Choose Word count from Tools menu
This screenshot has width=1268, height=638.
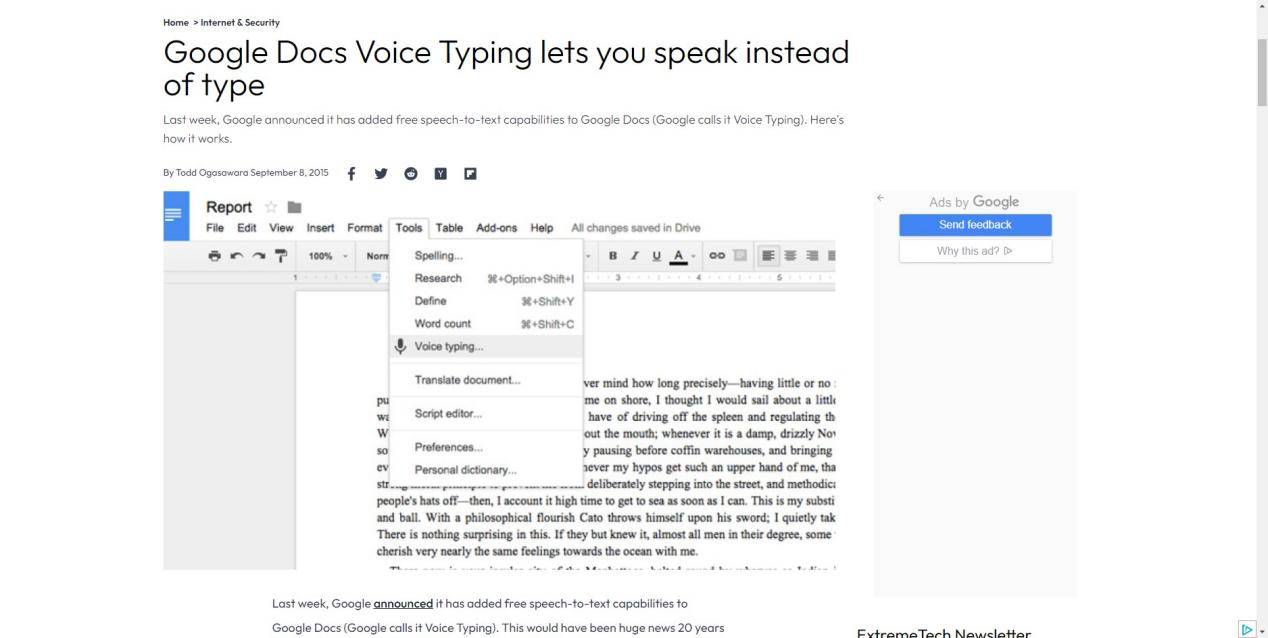click(486, 323)
